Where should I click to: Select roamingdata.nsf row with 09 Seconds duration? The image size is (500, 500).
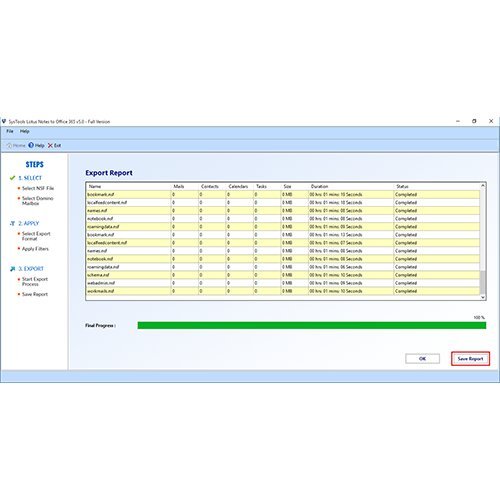click(x=283, y=227)
